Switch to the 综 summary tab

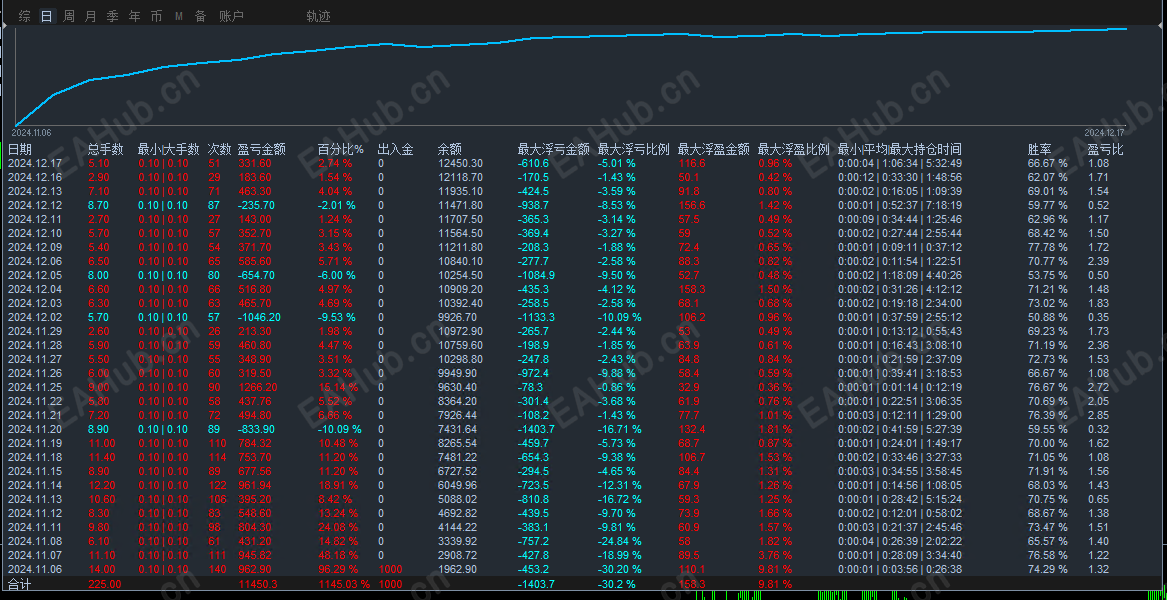(x=25, y=16)
